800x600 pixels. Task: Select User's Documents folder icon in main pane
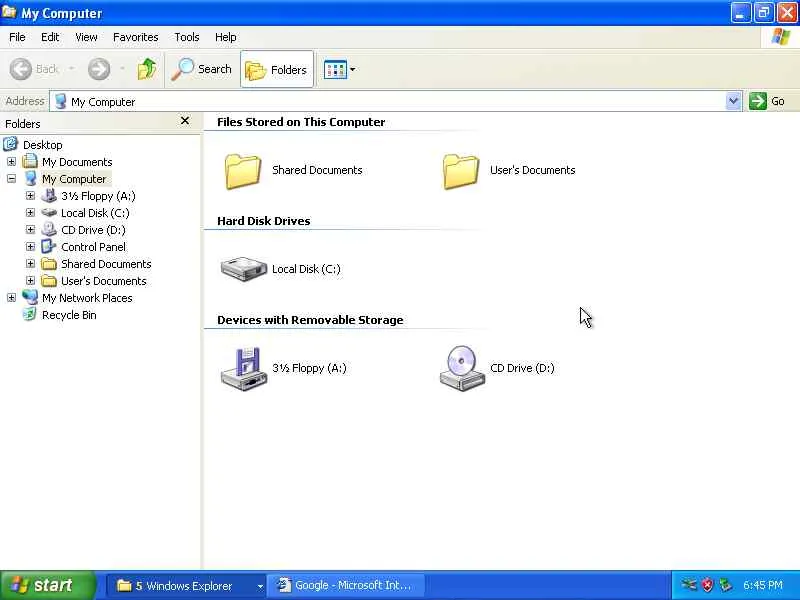[461, 171]
